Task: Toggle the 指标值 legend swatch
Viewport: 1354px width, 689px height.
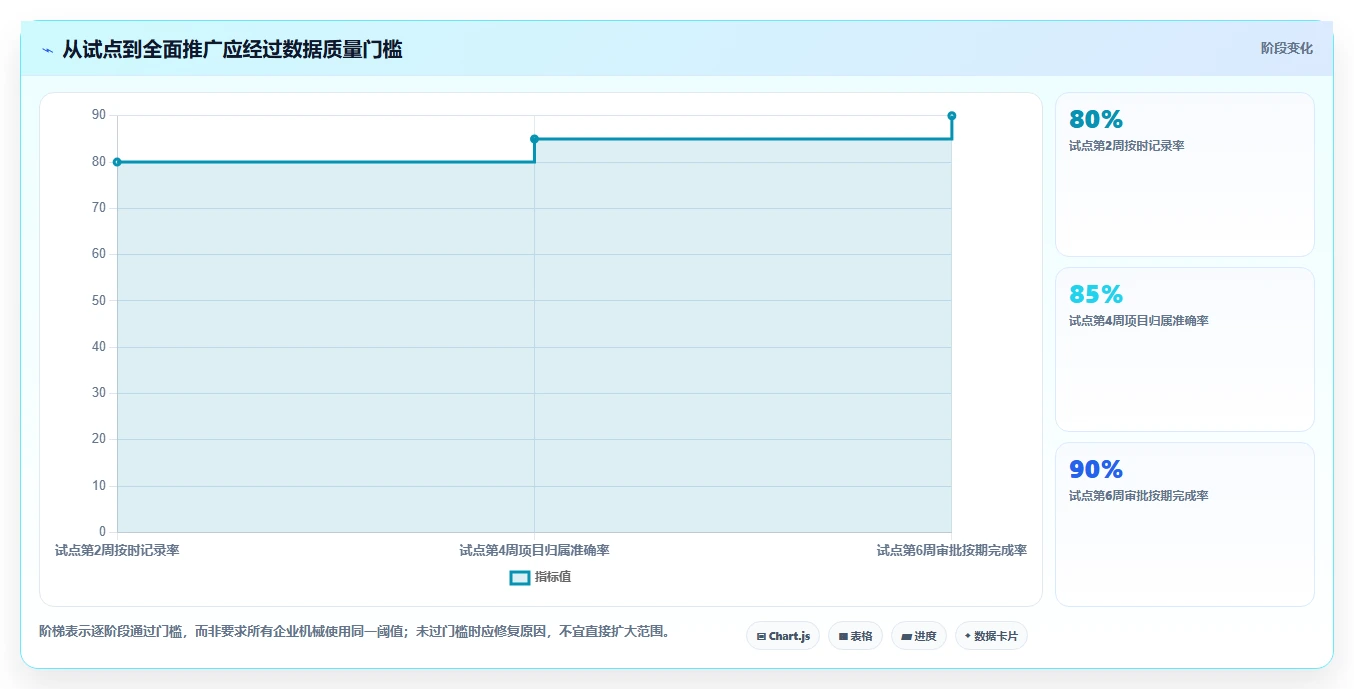Action: click(520, 577)
